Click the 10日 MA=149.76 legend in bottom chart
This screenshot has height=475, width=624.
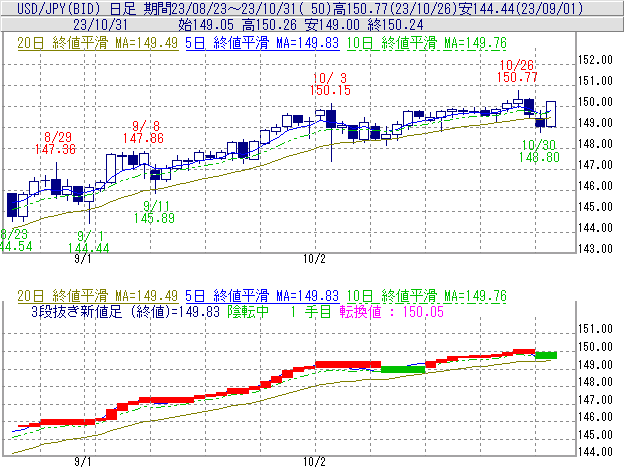427,296
